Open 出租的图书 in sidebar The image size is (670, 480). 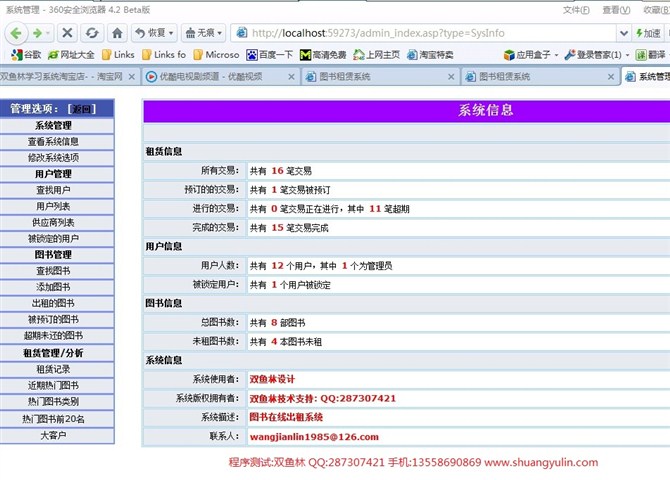click(53, 303)
